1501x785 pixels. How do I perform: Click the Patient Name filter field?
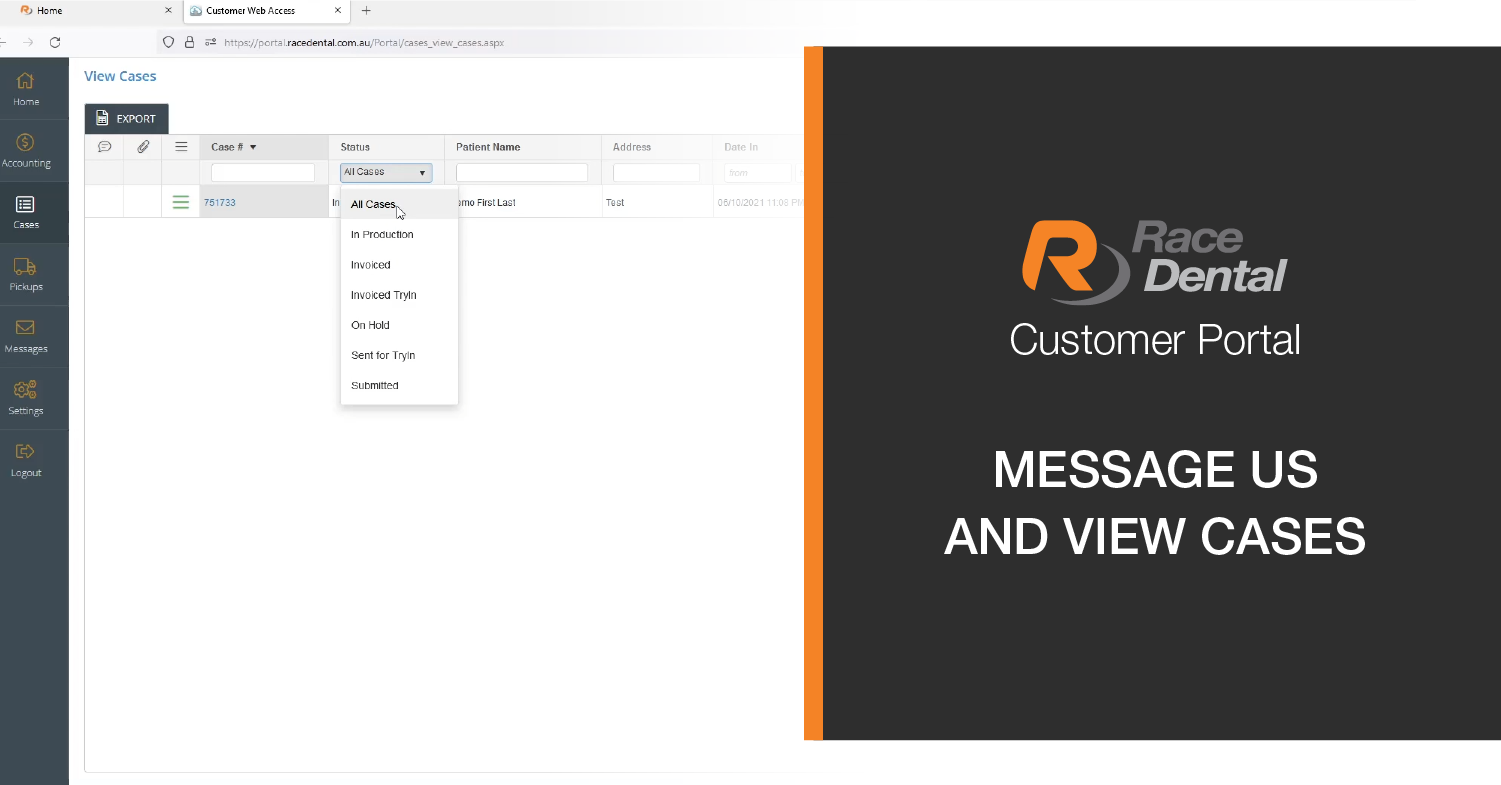(x=521, y=173)
